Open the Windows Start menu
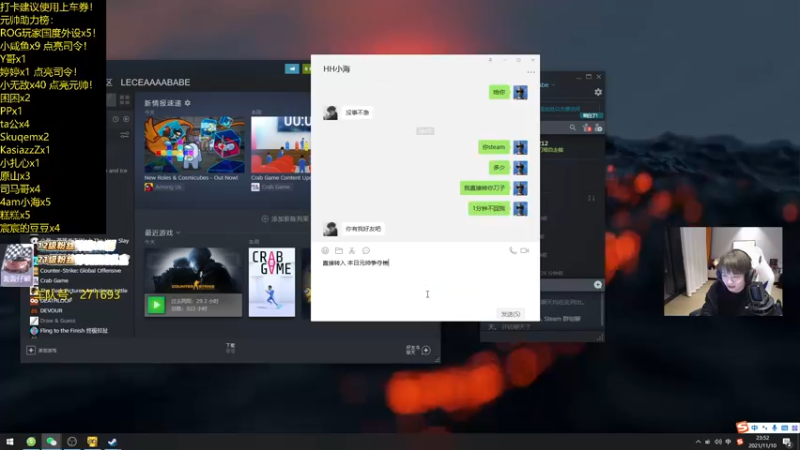 pos(10,441)
